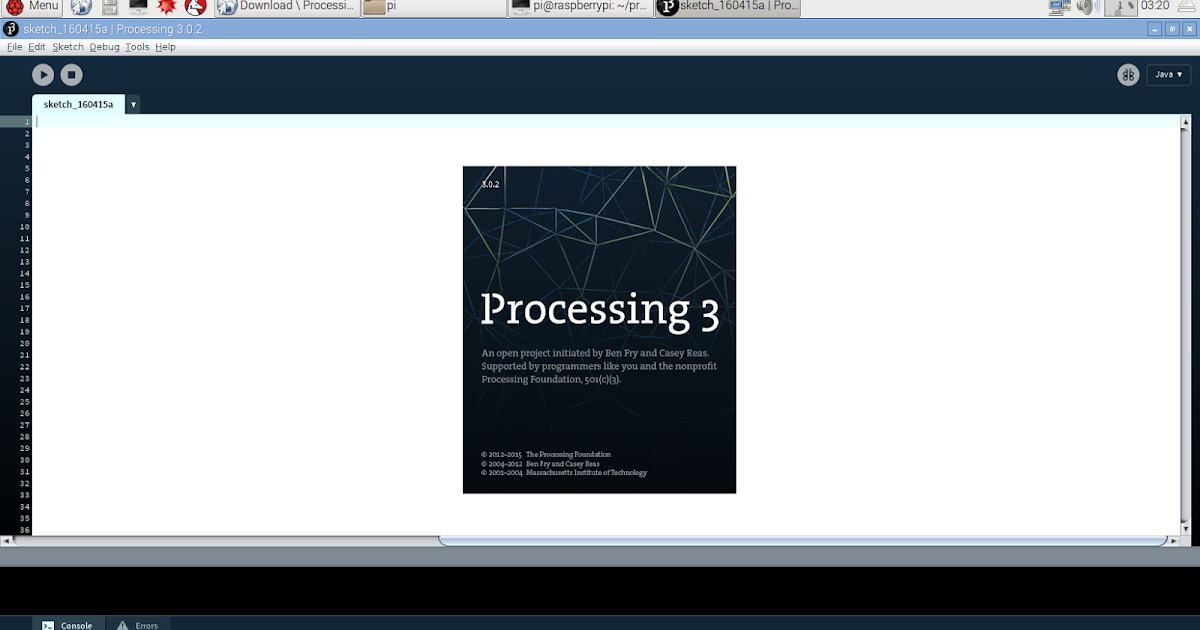Click the clock showing 03:20
Image resolution: width=1200 pixels, height=630 pixels.
click(1157, 7)
